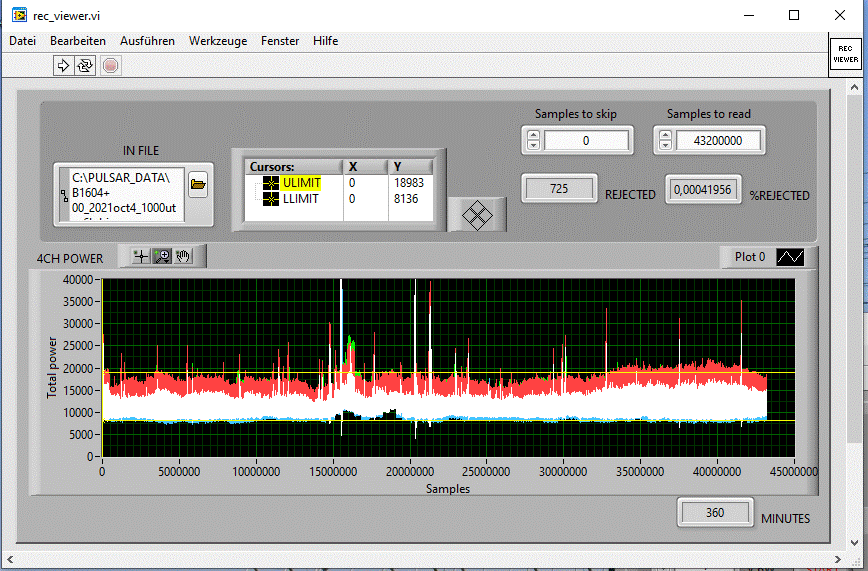Open the Datei menu

pos(23,41)
